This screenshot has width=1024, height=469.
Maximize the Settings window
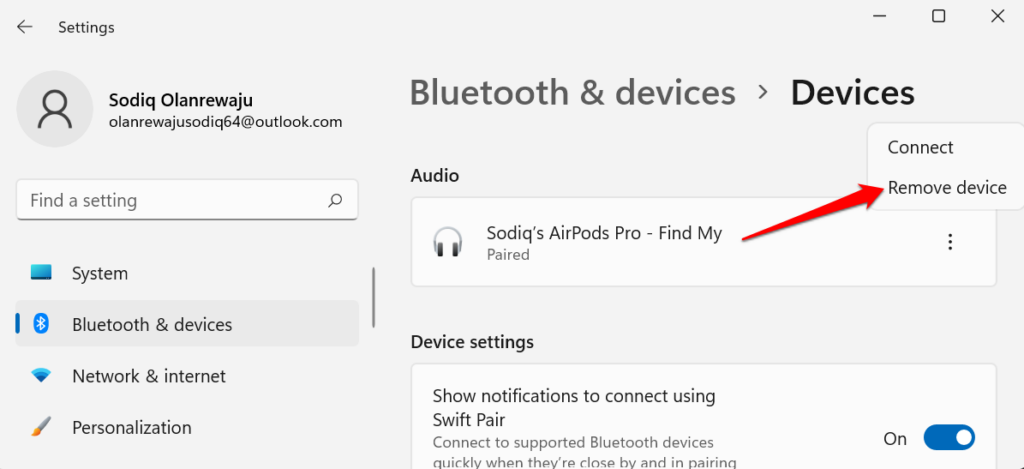938,16
